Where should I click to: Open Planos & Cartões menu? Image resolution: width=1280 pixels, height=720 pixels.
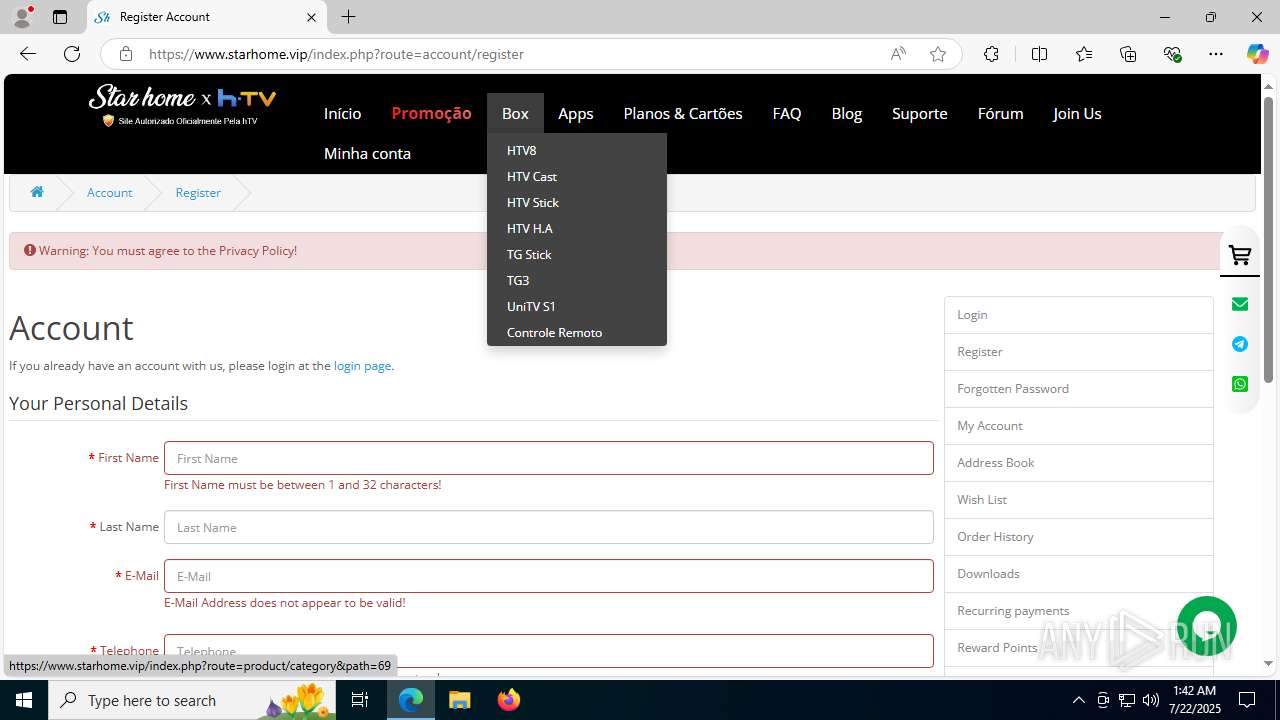(x=683, y=113)
